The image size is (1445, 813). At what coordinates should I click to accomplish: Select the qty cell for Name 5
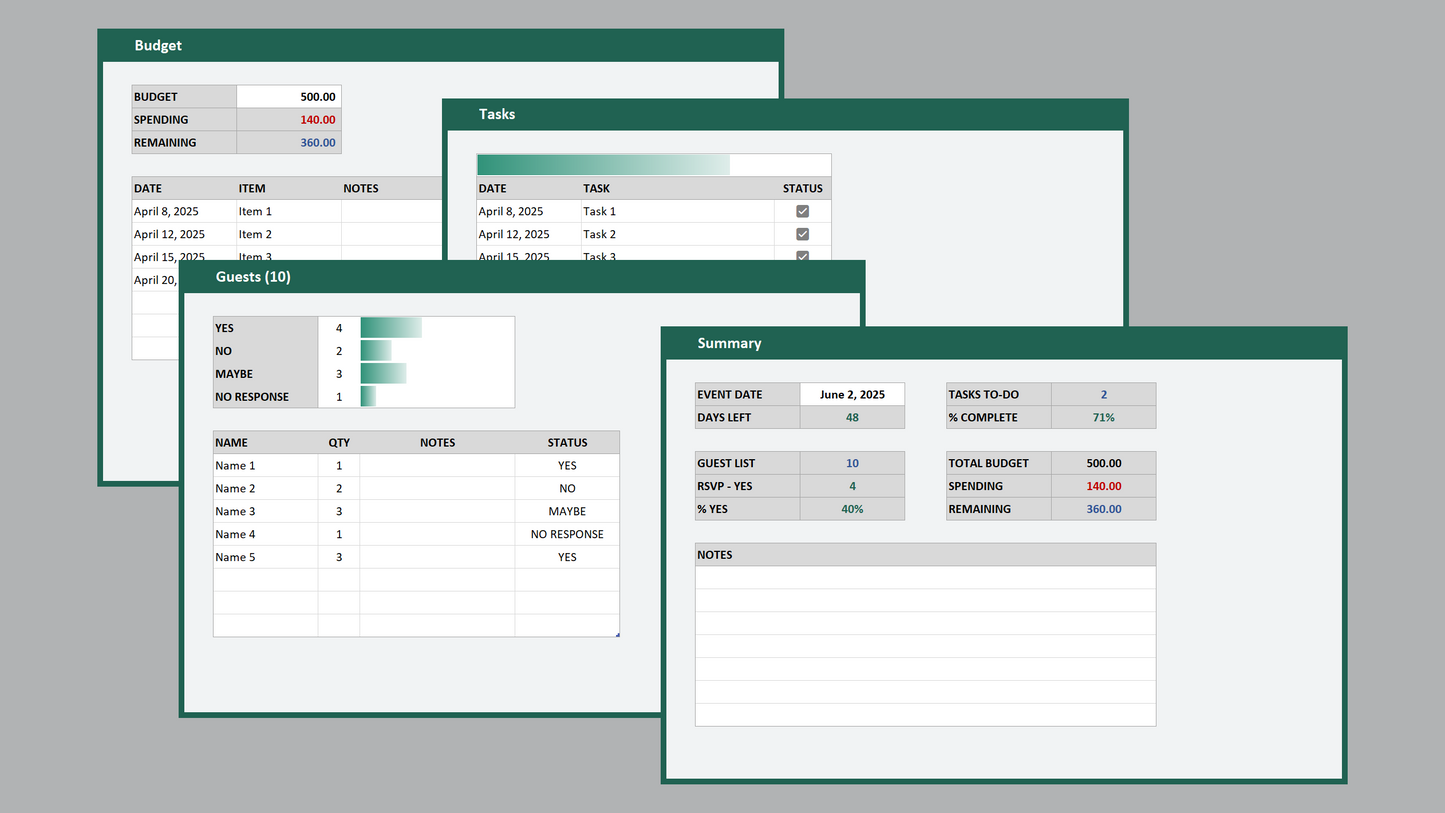[x=339, y=557]
